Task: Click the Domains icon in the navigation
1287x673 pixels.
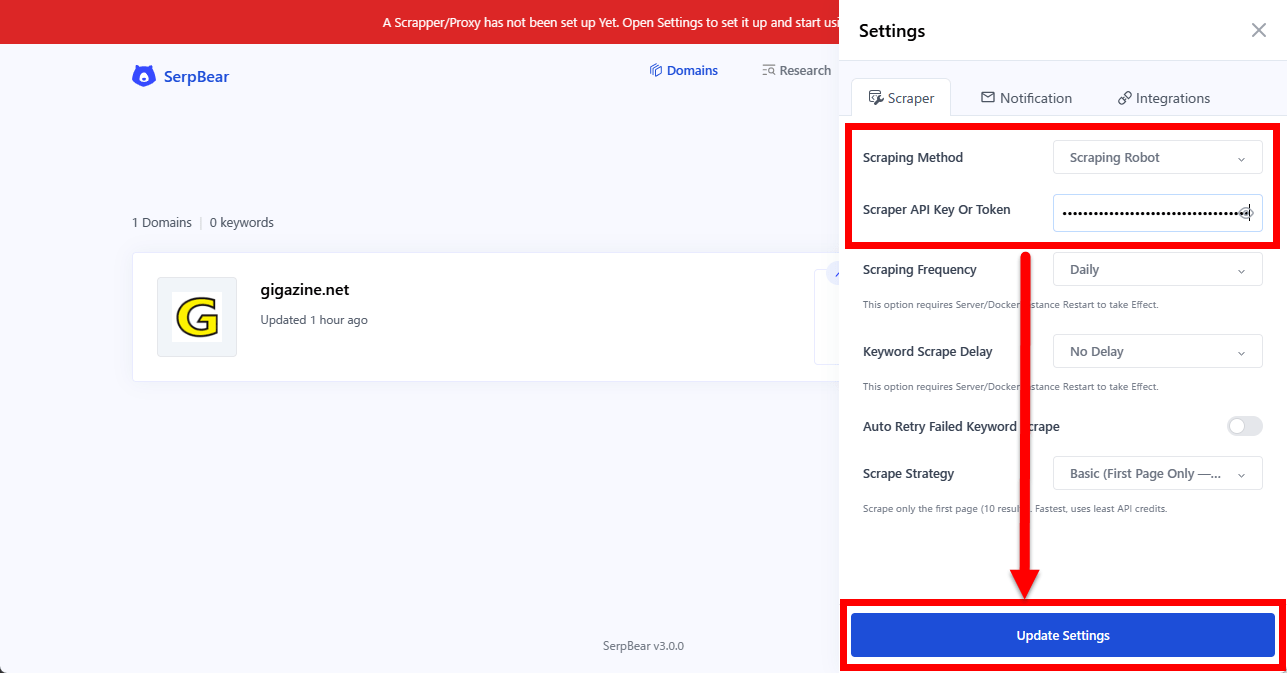Action: [656, 71]
